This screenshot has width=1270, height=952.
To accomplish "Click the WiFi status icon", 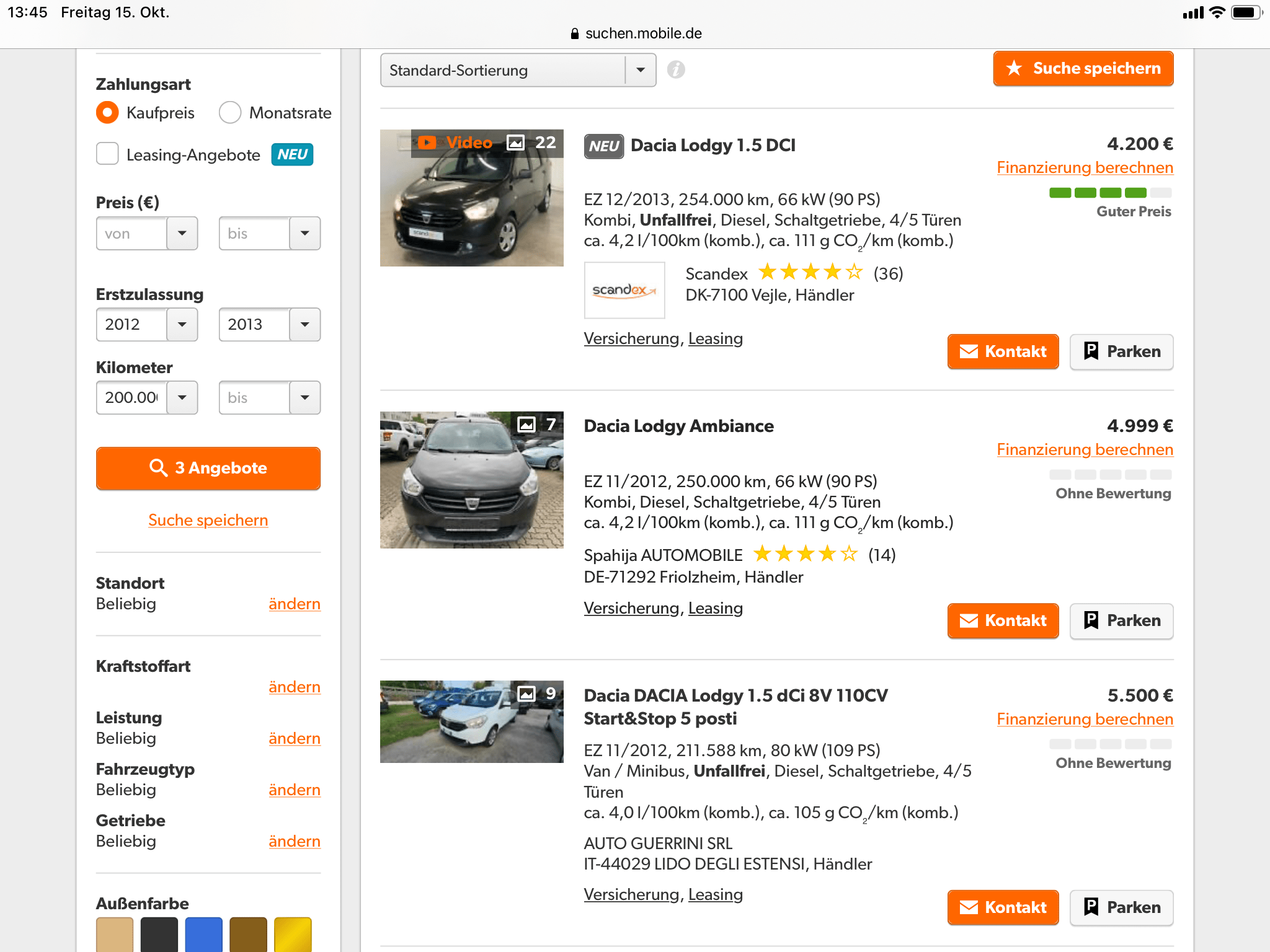I will point(1218,12).
